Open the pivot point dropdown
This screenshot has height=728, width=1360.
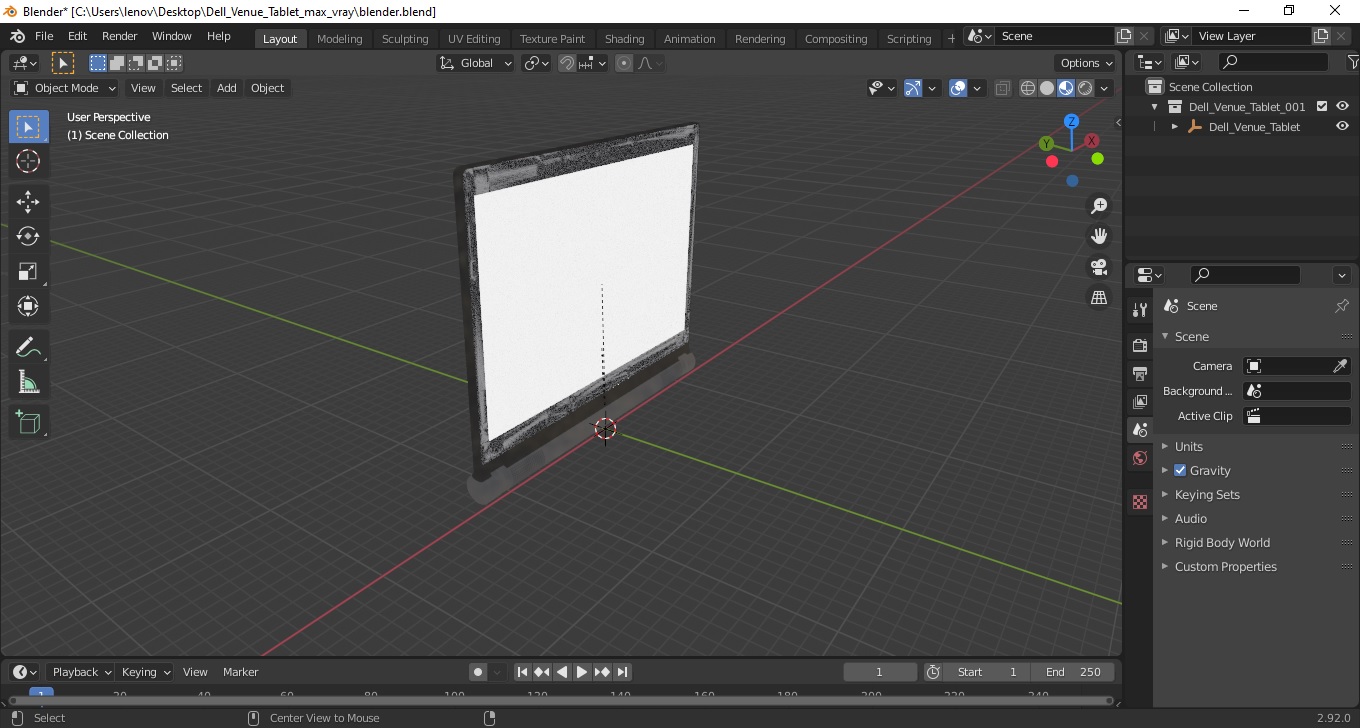click(x=537, y=63)
